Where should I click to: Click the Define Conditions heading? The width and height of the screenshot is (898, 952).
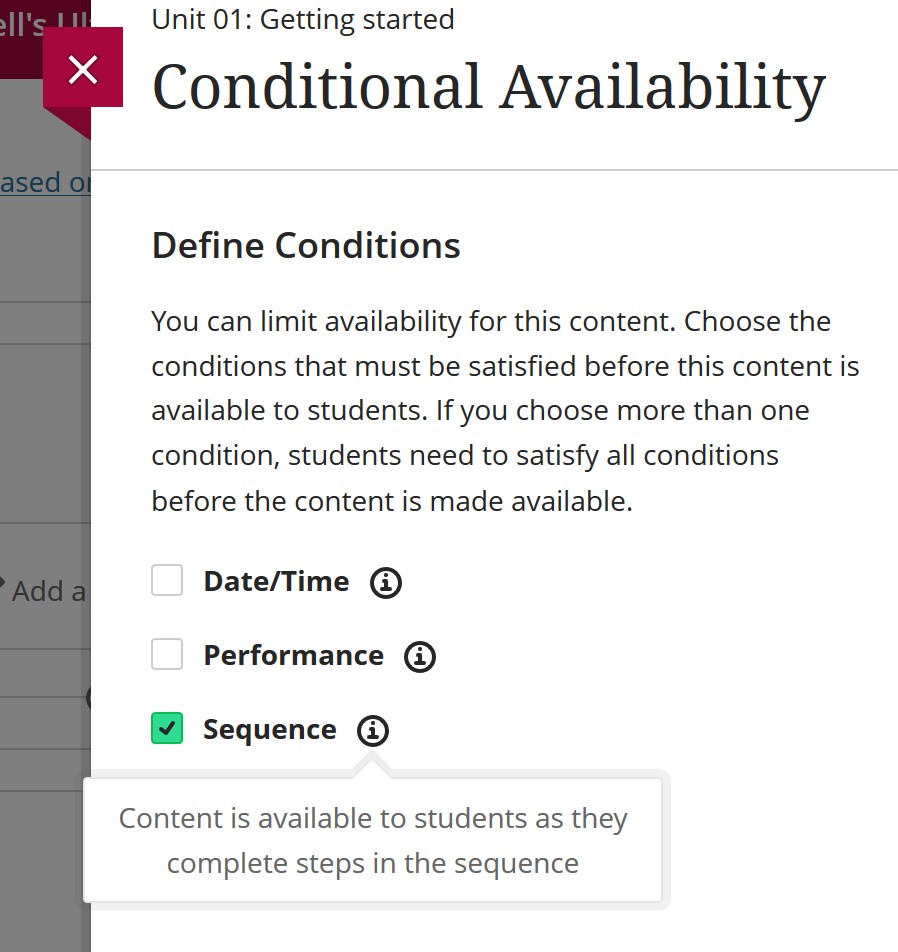(306, 245)
